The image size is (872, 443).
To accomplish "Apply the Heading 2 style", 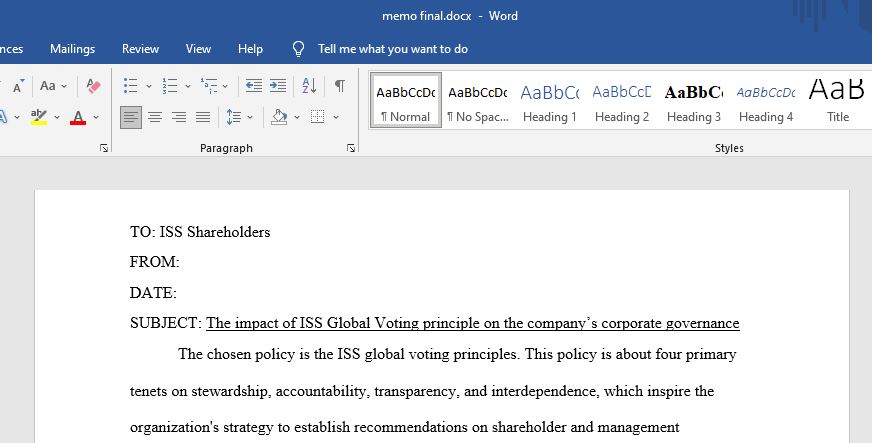I will tap(622, 101).
